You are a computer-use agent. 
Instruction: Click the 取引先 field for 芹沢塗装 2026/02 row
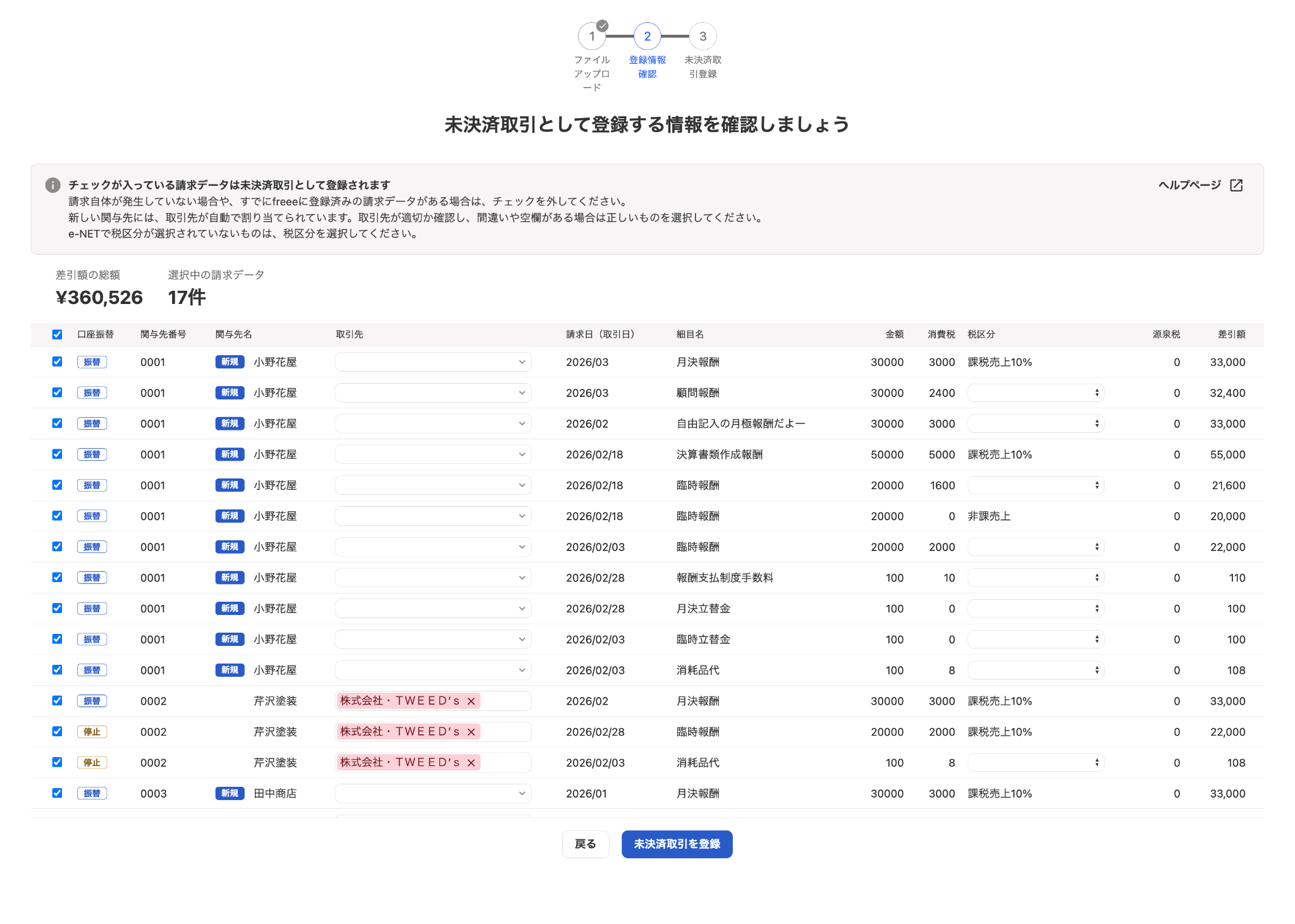433,701
